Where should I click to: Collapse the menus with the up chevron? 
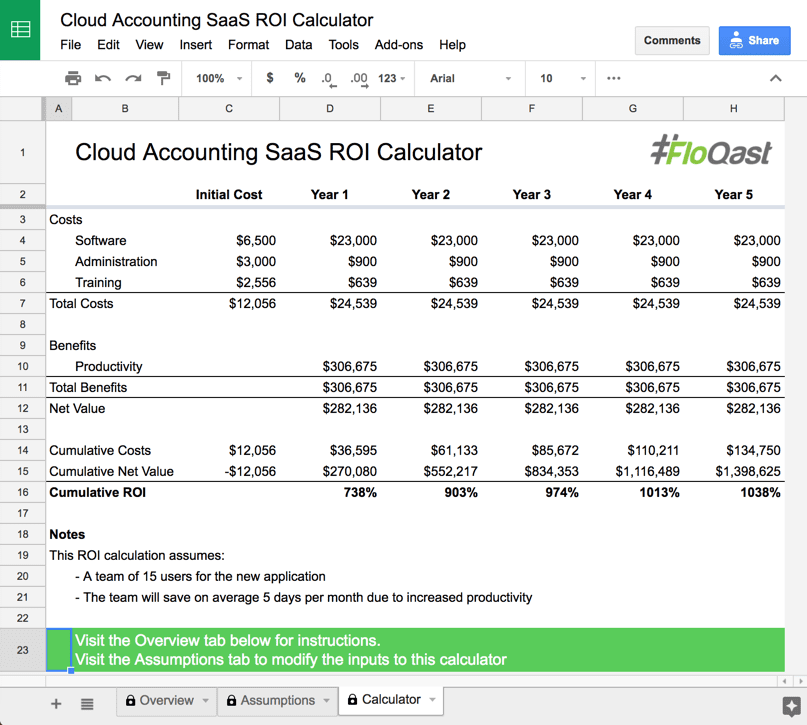click(776, 78)
